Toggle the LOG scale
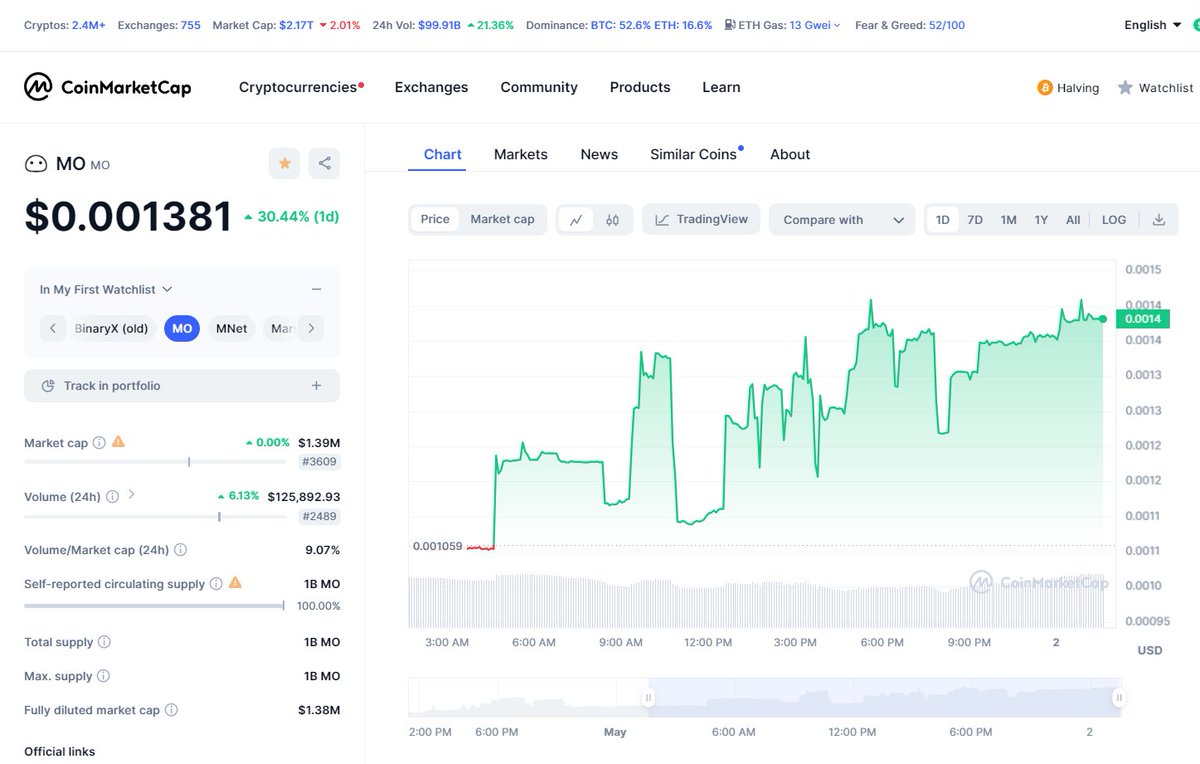 click(x=1114, y=220)
